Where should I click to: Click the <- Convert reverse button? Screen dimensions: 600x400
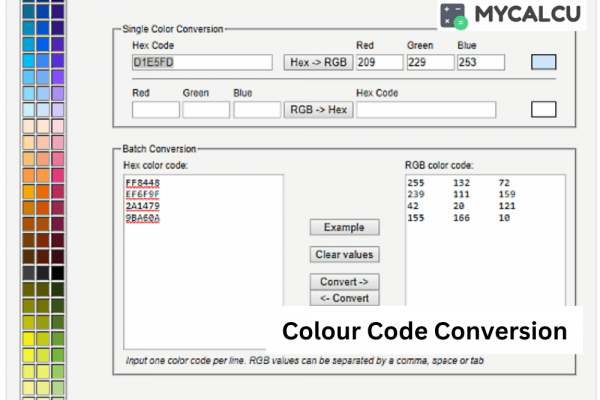tap(344, 298)
